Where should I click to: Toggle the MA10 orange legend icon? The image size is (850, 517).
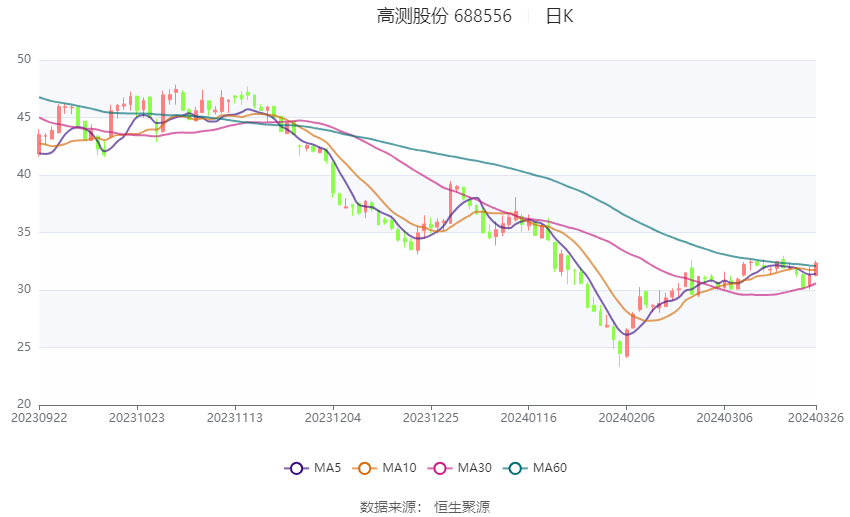(x=365, y=468)
